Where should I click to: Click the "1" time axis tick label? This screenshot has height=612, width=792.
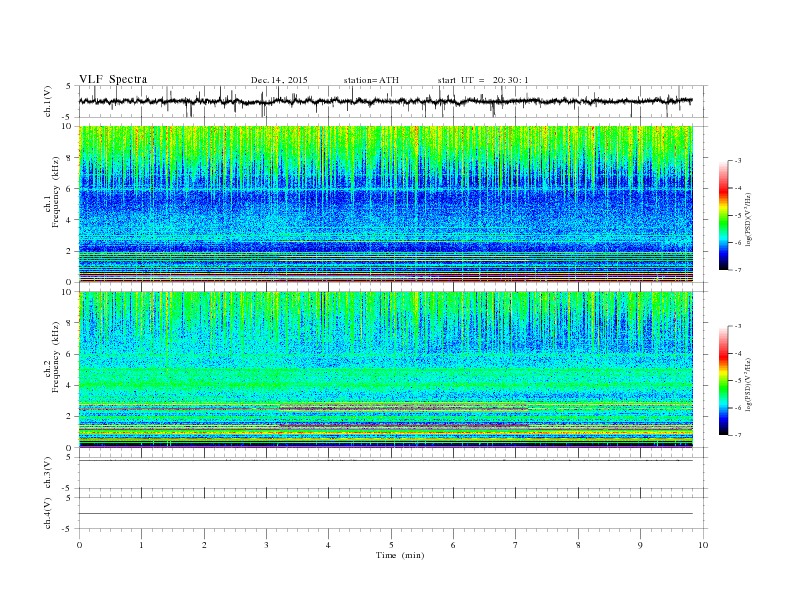click(x=141, y=545)
